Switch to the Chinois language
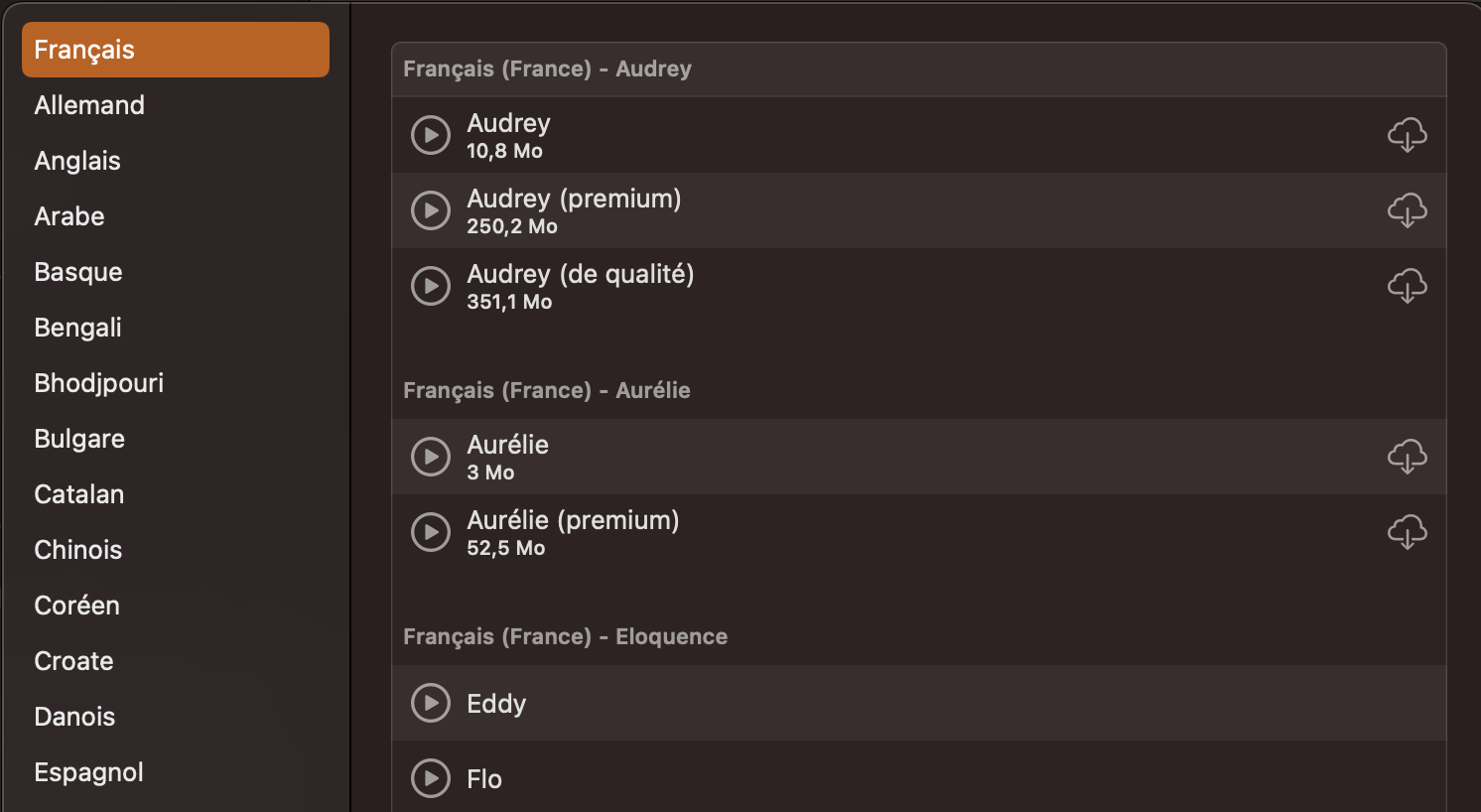Viewport: 1481px width, 812px height. click(78, 550)
